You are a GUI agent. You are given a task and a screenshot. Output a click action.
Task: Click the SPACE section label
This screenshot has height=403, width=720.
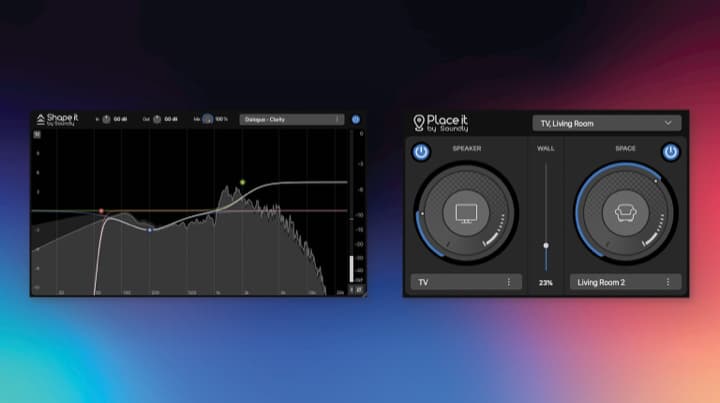(625, 148)
